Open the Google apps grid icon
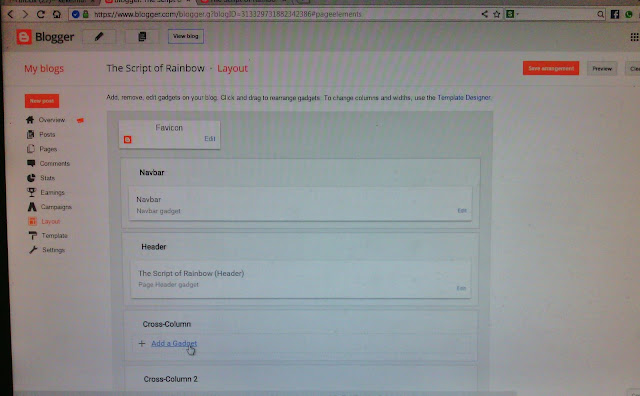Screen dimensions: 640x396 (x=634, y=37)
